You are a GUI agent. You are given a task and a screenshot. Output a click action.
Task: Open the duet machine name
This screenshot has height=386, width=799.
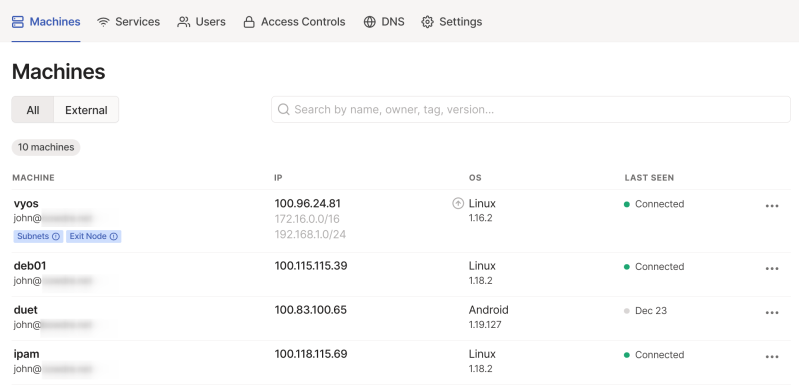[x=25, y=310]
